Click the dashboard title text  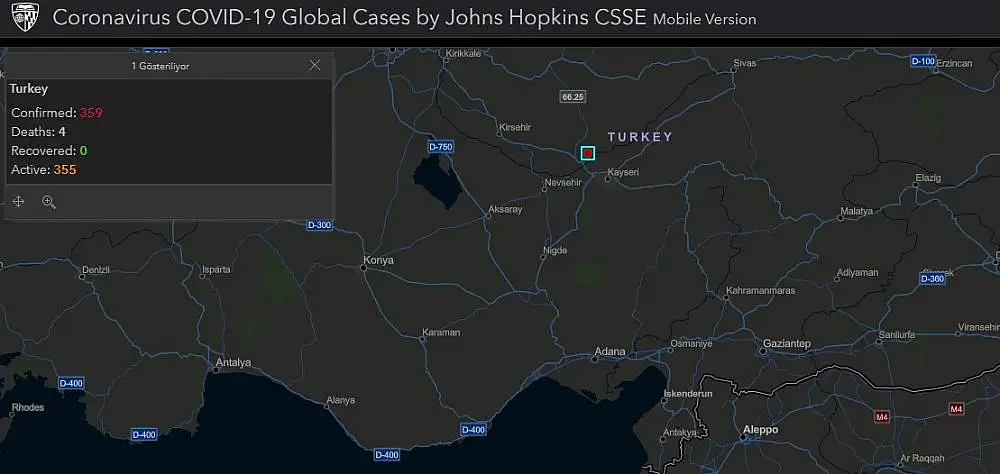[x=349, y=17]
